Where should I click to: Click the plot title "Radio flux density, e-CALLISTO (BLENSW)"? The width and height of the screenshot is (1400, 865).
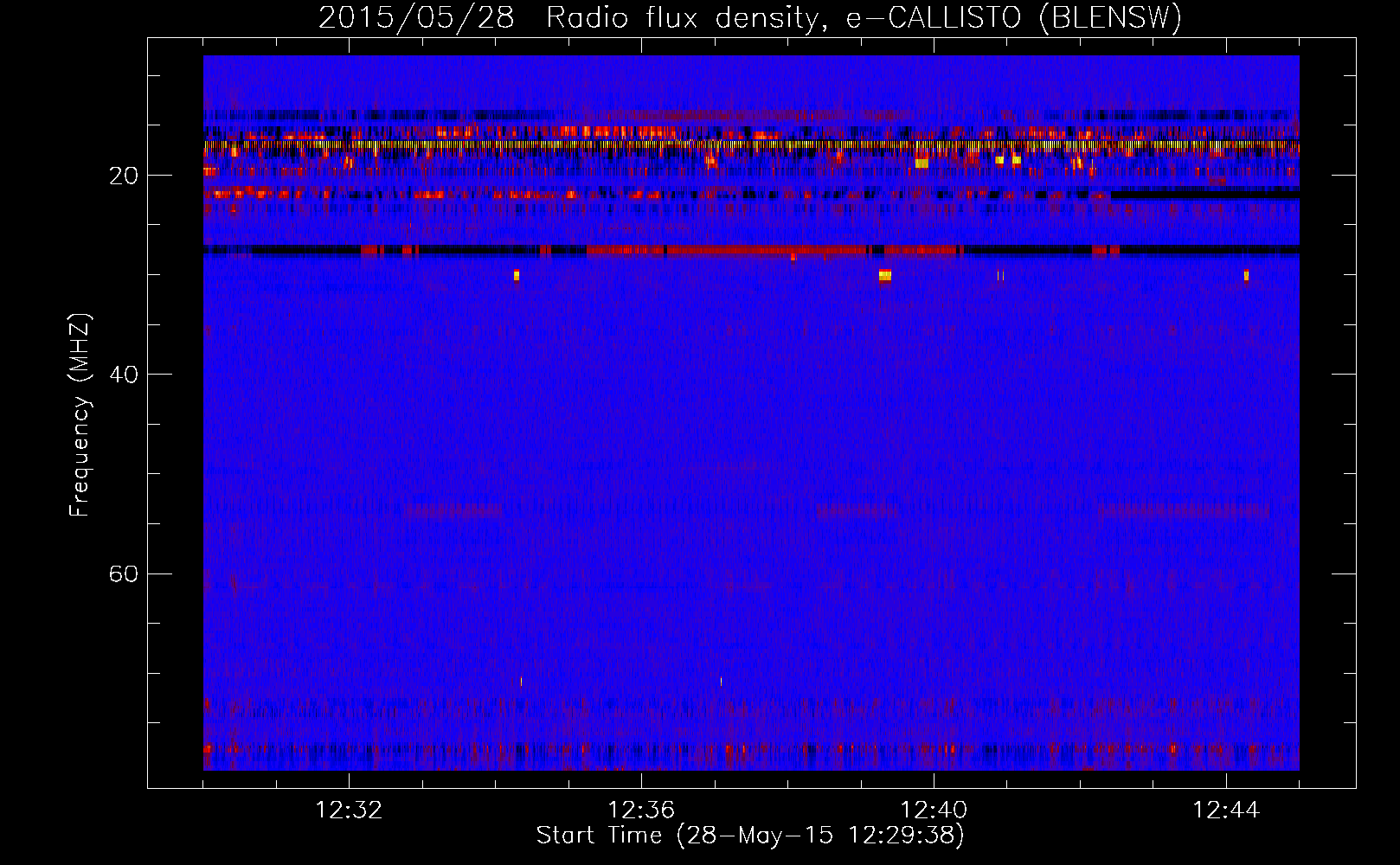coord(864,18)
